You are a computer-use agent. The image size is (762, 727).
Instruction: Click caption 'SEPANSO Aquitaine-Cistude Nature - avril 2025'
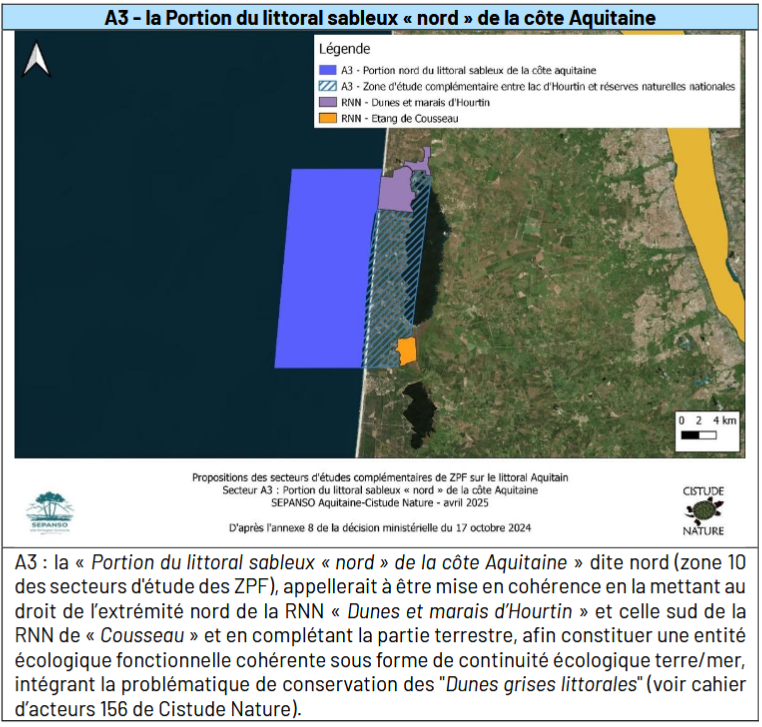pos(380,503)
